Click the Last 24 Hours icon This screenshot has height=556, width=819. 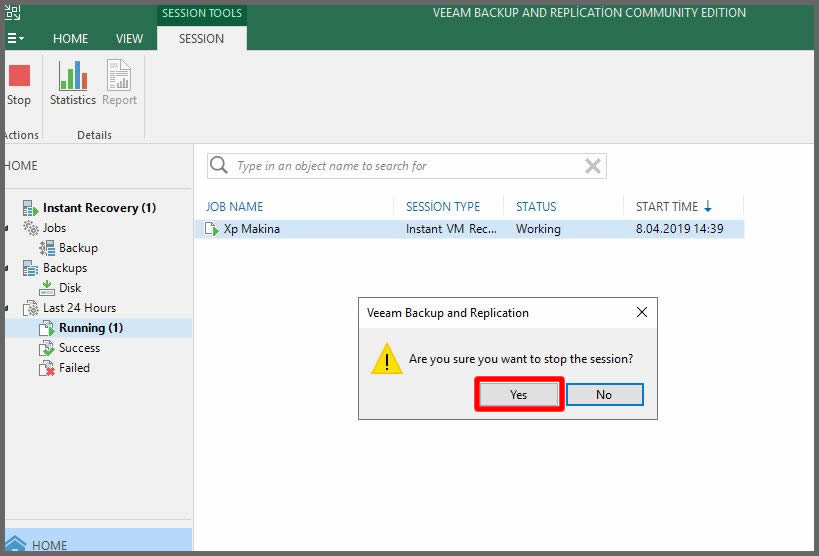tap(30, 308)
